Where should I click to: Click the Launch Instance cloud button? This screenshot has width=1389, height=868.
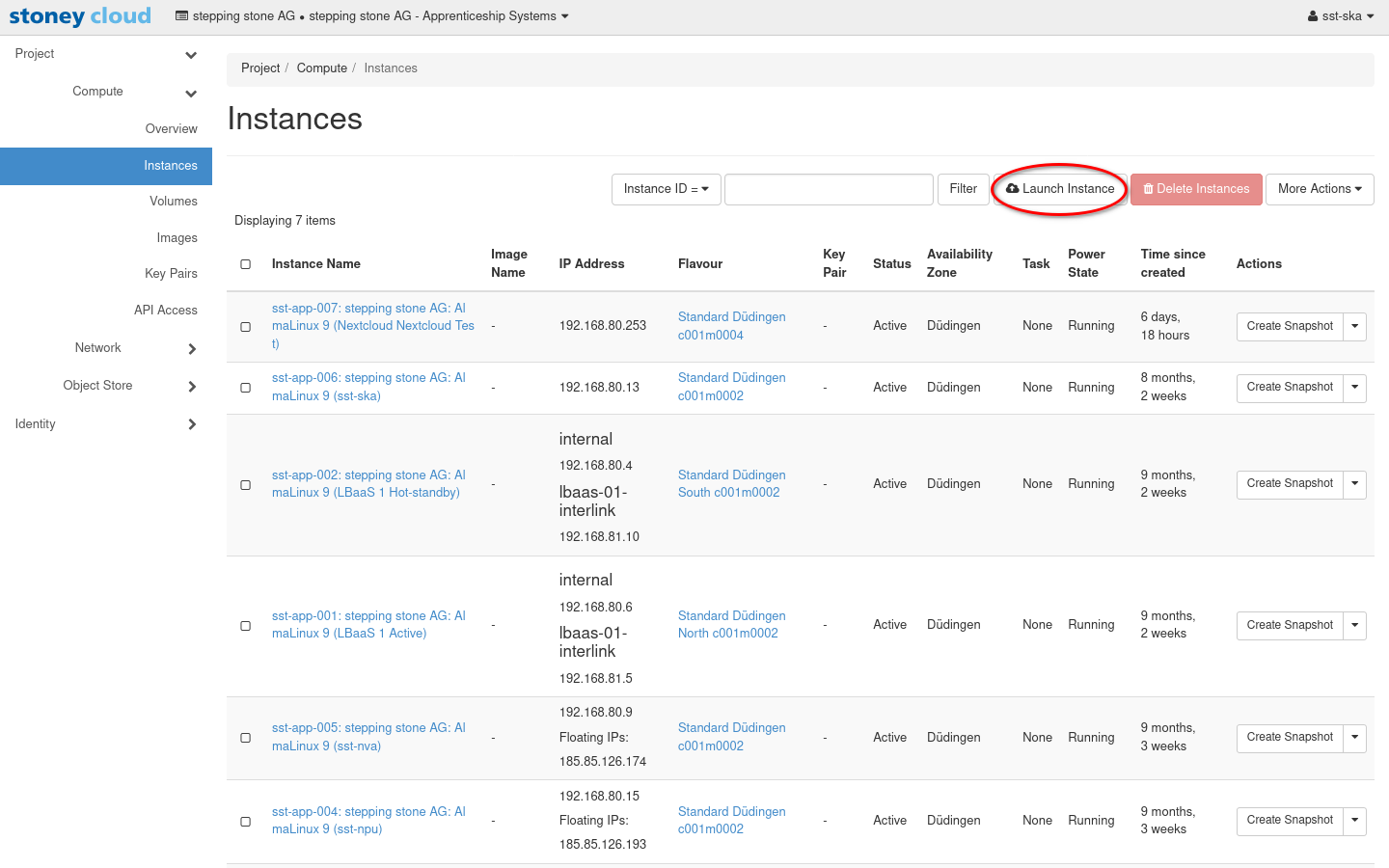1059,189
